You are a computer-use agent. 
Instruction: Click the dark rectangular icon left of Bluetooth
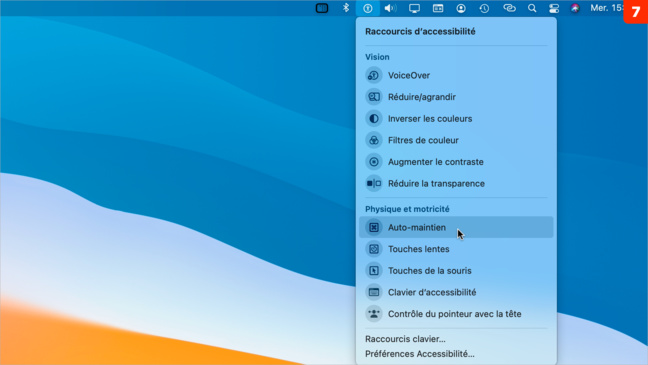322,8
